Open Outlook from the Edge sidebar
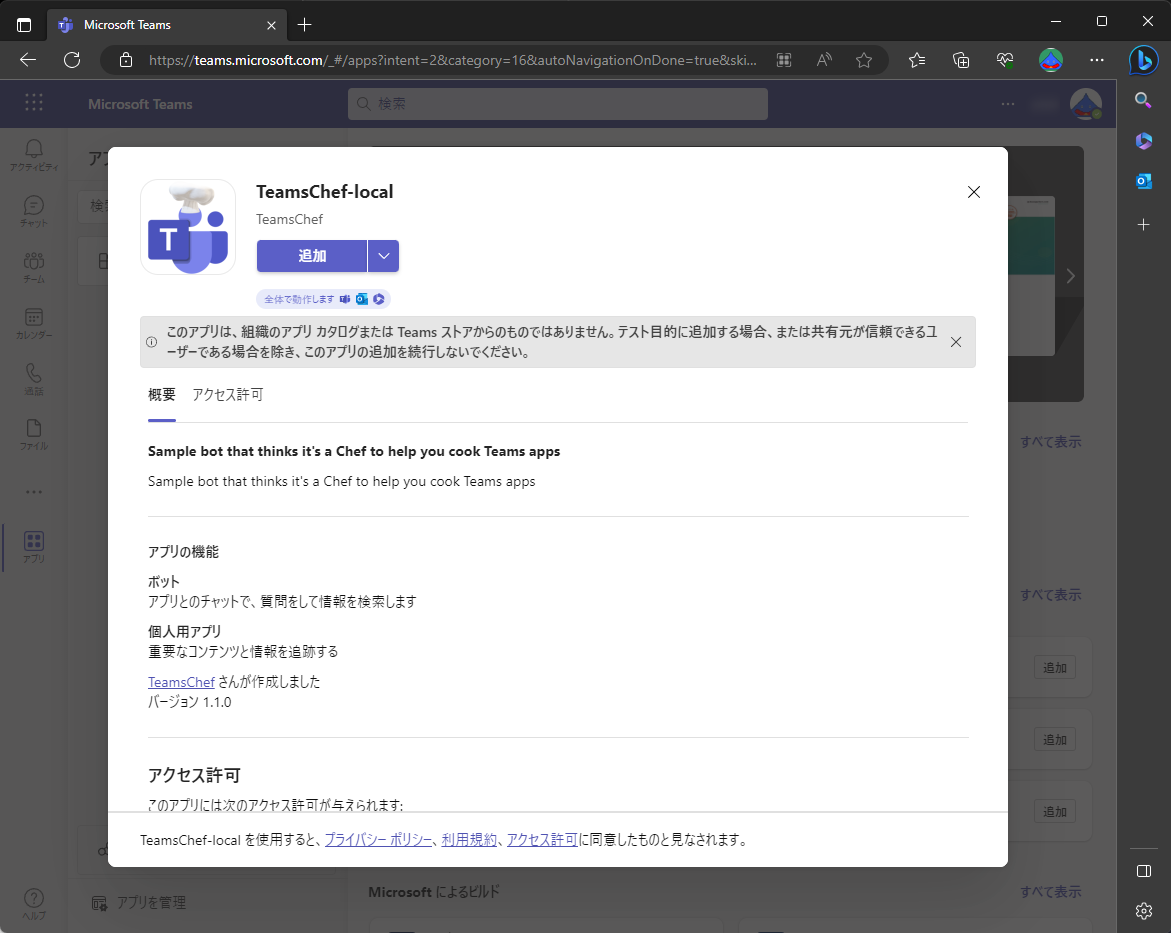1171x933 pixels. point(1143,181)
